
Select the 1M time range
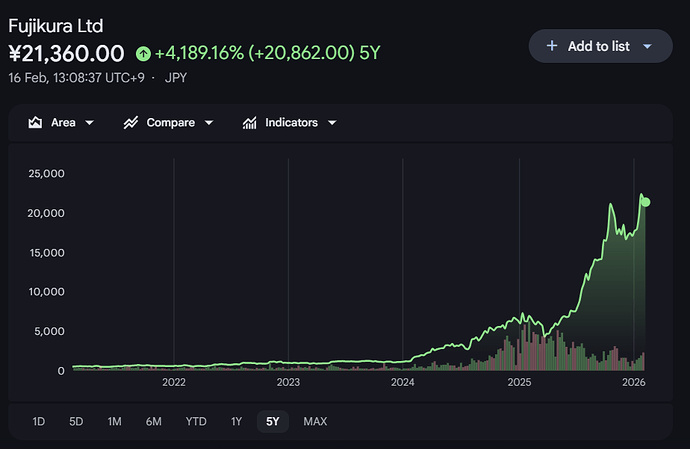(114, 421)
